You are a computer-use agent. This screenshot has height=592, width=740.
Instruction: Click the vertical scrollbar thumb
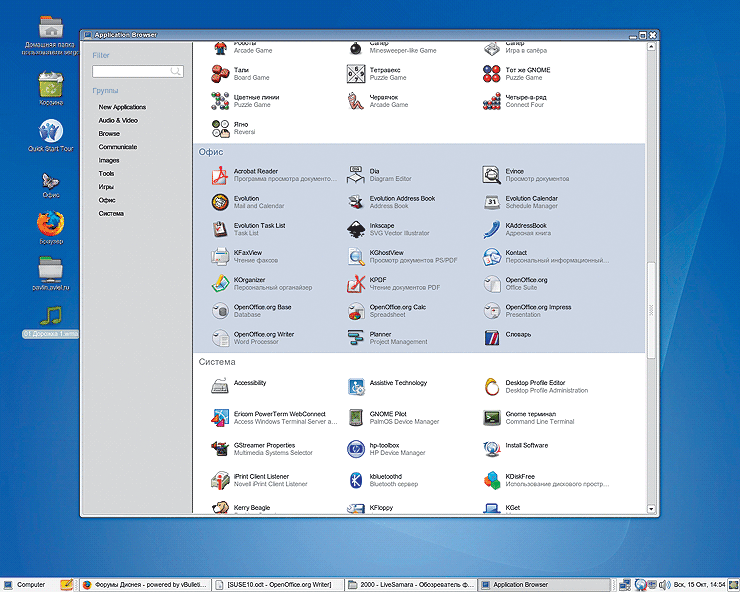pyautogui.click(x=651, y=310)
